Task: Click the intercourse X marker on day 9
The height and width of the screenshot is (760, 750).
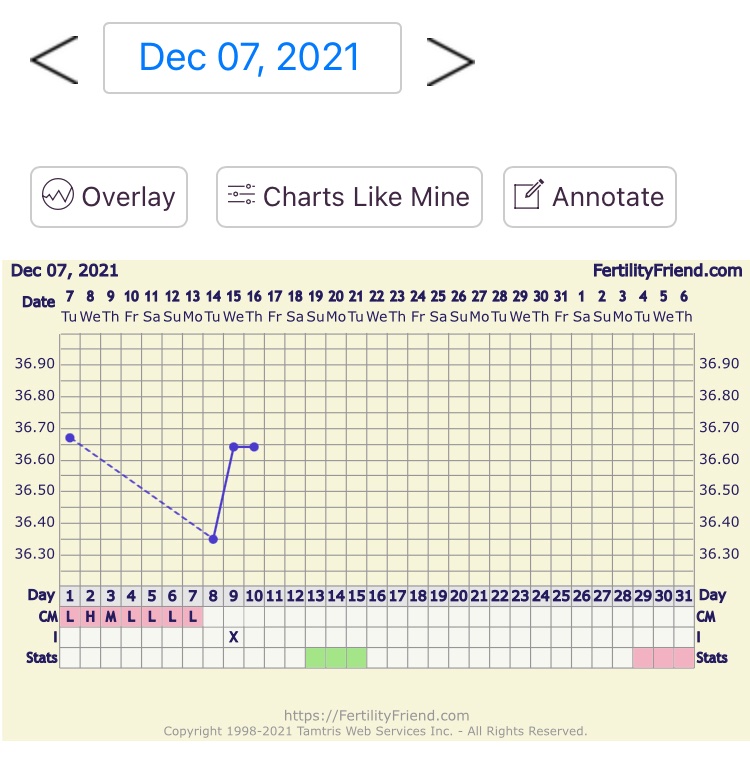Action: pos(233,637)
